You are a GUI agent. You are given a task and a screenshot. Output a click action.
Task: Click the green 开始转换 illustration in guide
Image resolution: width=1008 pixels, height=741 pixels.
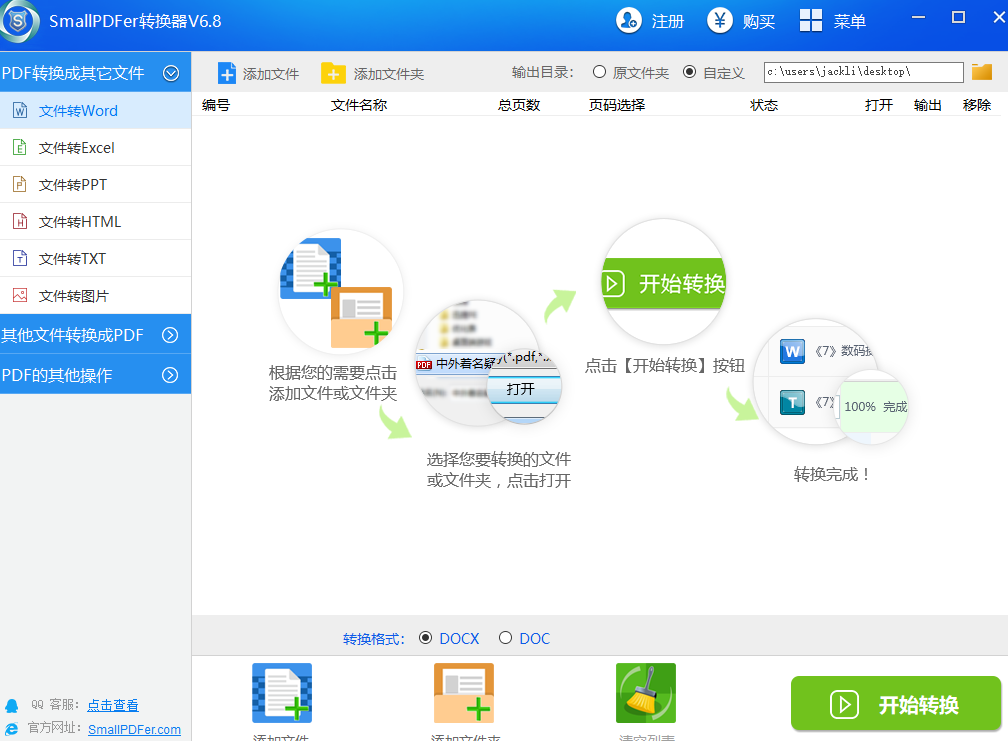click(x=663, y=283)
